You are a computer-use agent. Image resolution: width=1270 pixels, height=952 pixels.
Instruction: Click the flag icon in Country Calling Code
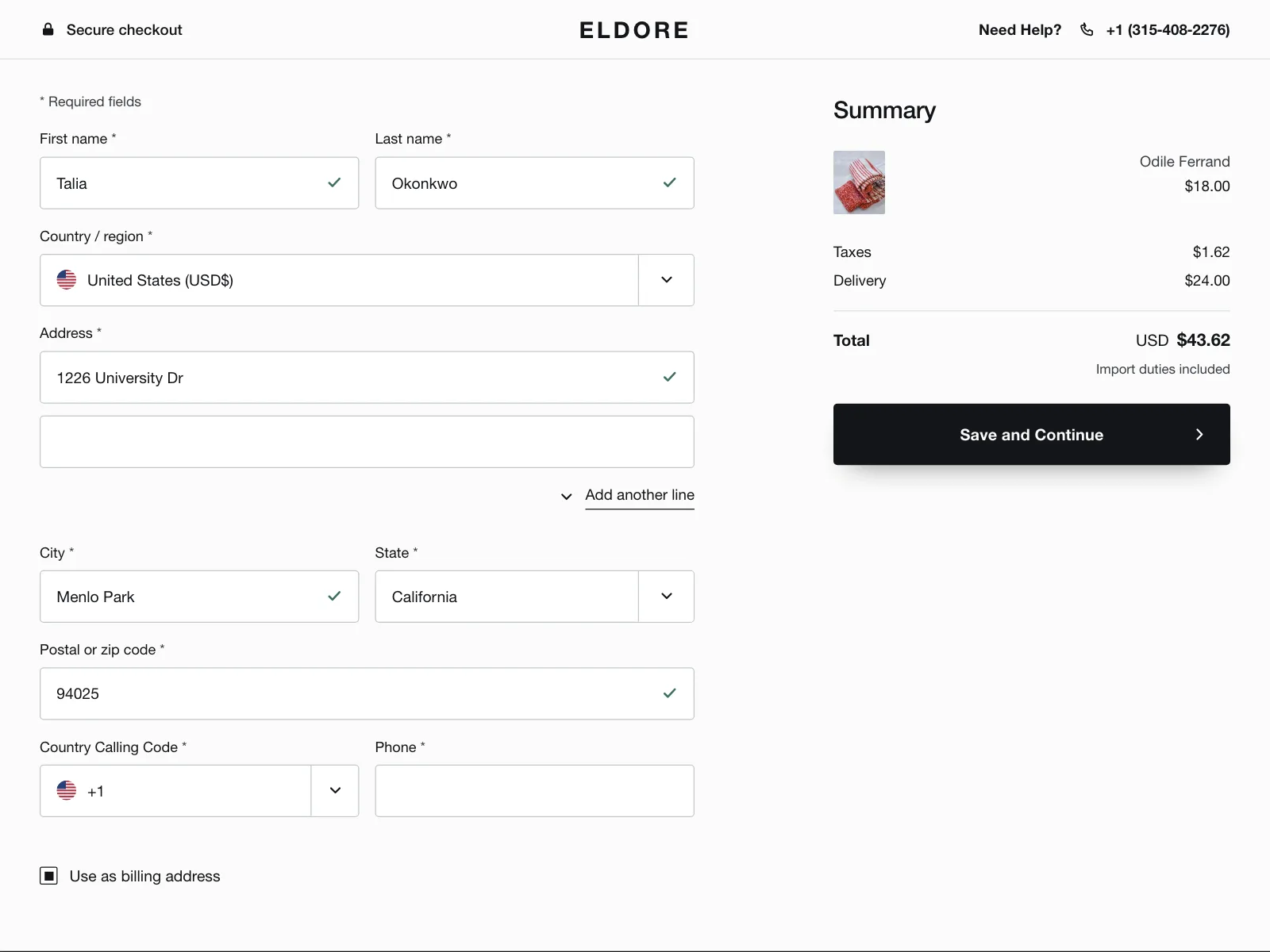[x=67, y=790]
